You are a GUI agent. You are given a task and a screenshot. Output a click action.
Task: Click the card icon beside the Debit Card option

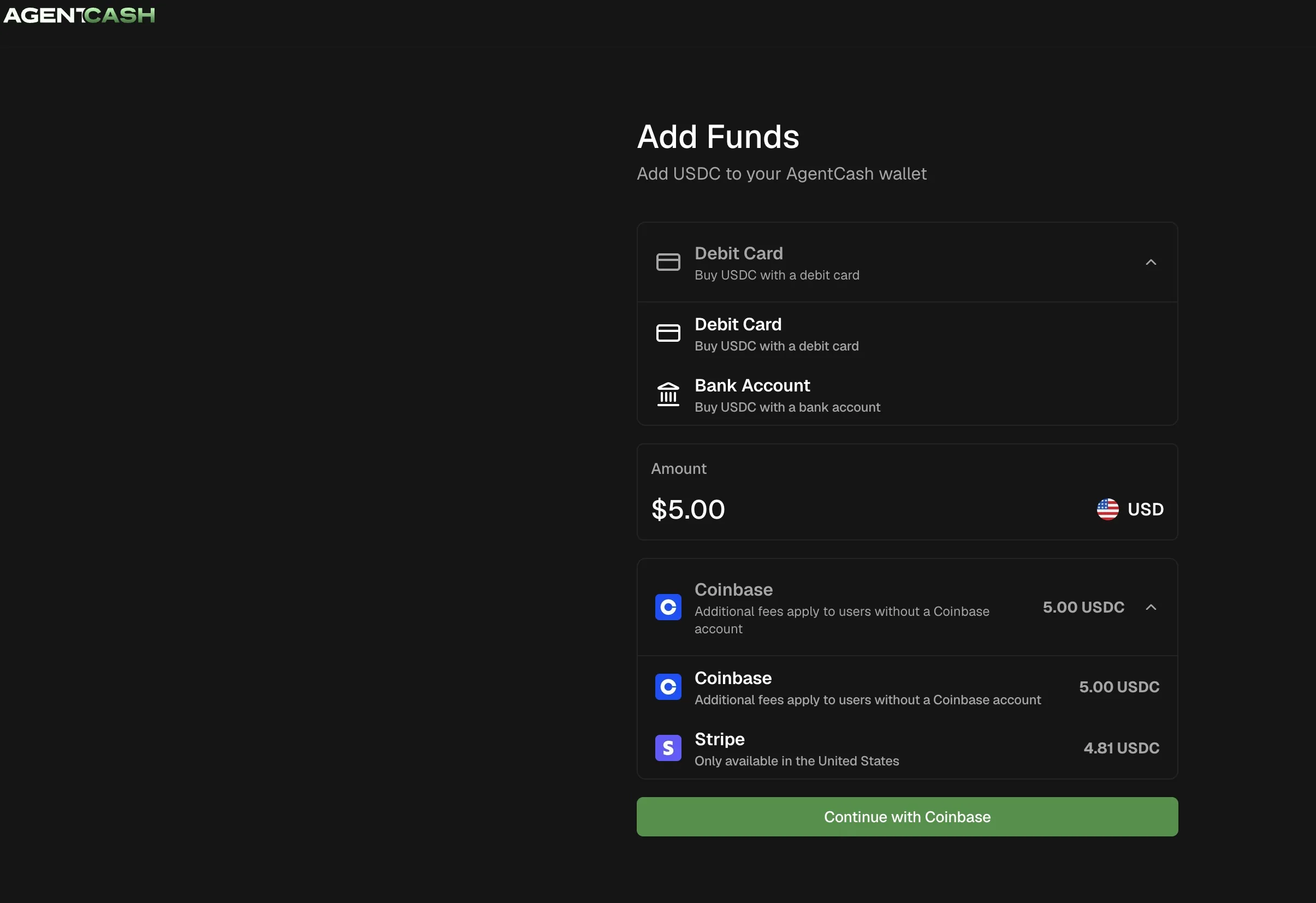[668, 333]
